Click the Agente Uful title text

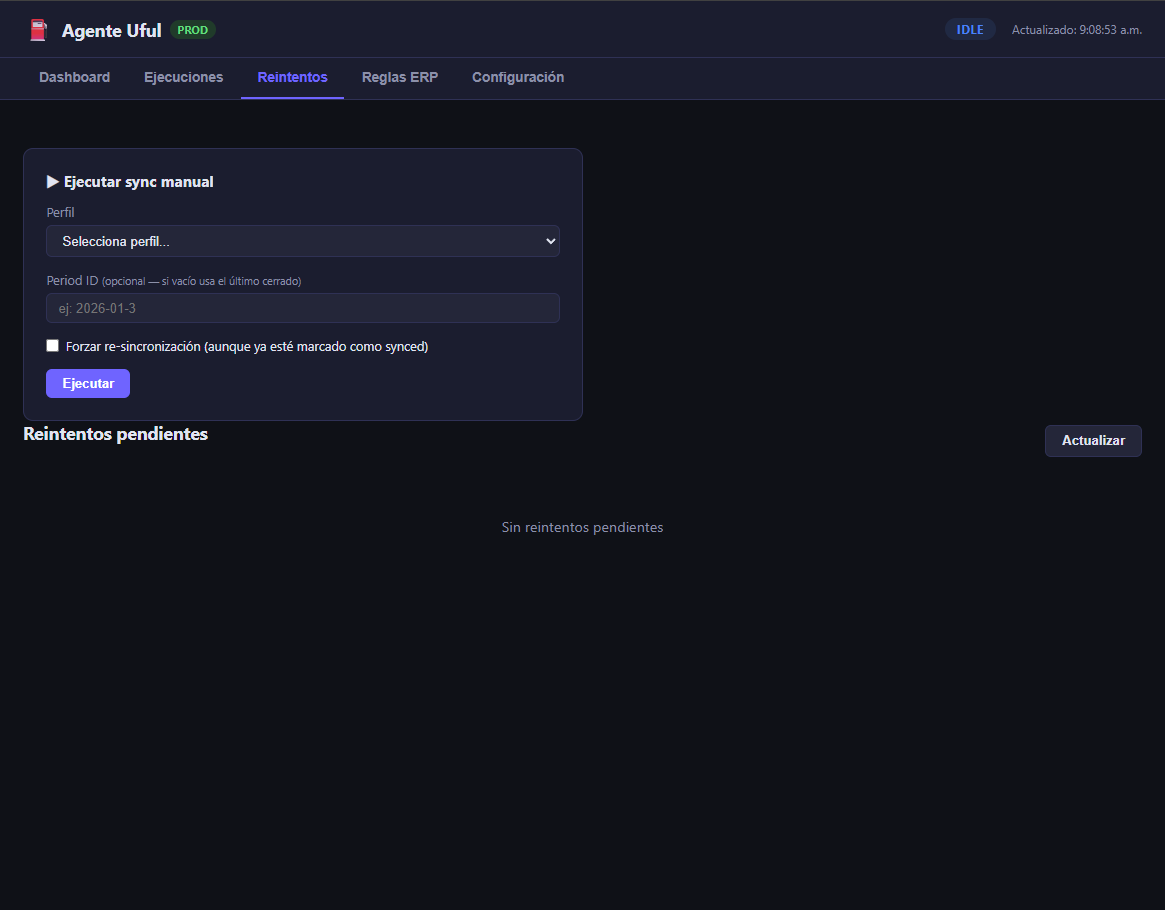coord(111,31)
